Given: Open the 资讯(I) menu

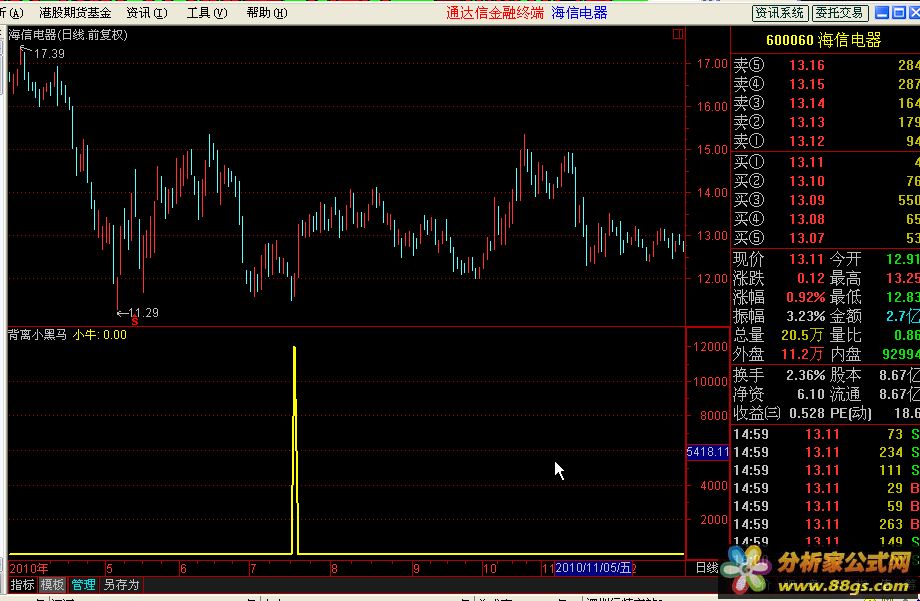Looking at the screenshot, I should point(147,13).
